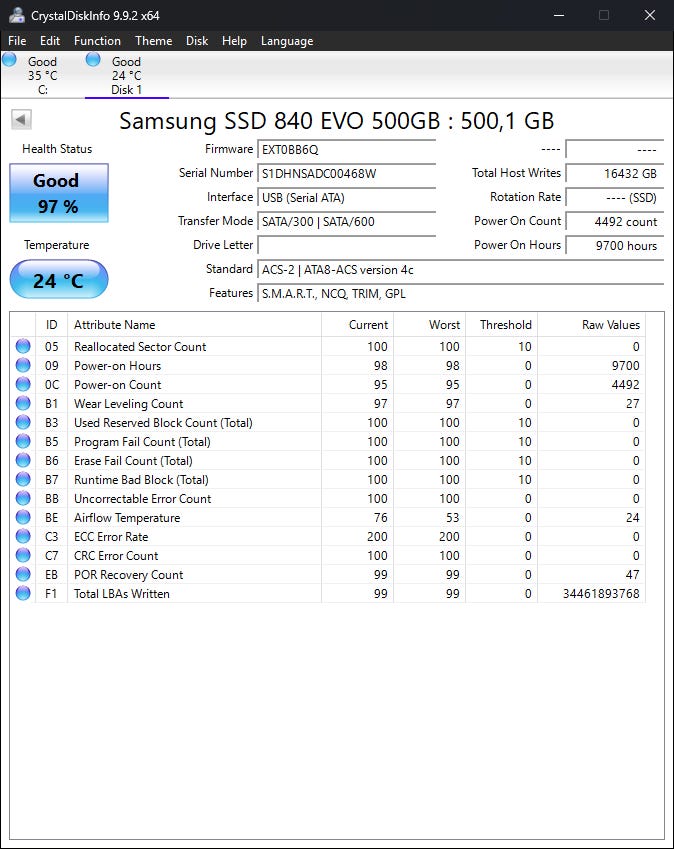Click Power On Count value 4492 count
This screenshot has height=849, width=674.
point(614,221)
